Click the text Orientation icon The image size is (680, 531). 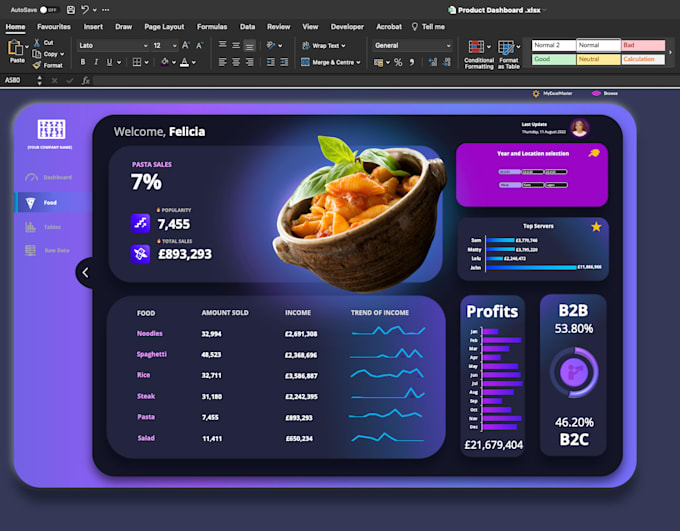[x=271, y=45]
